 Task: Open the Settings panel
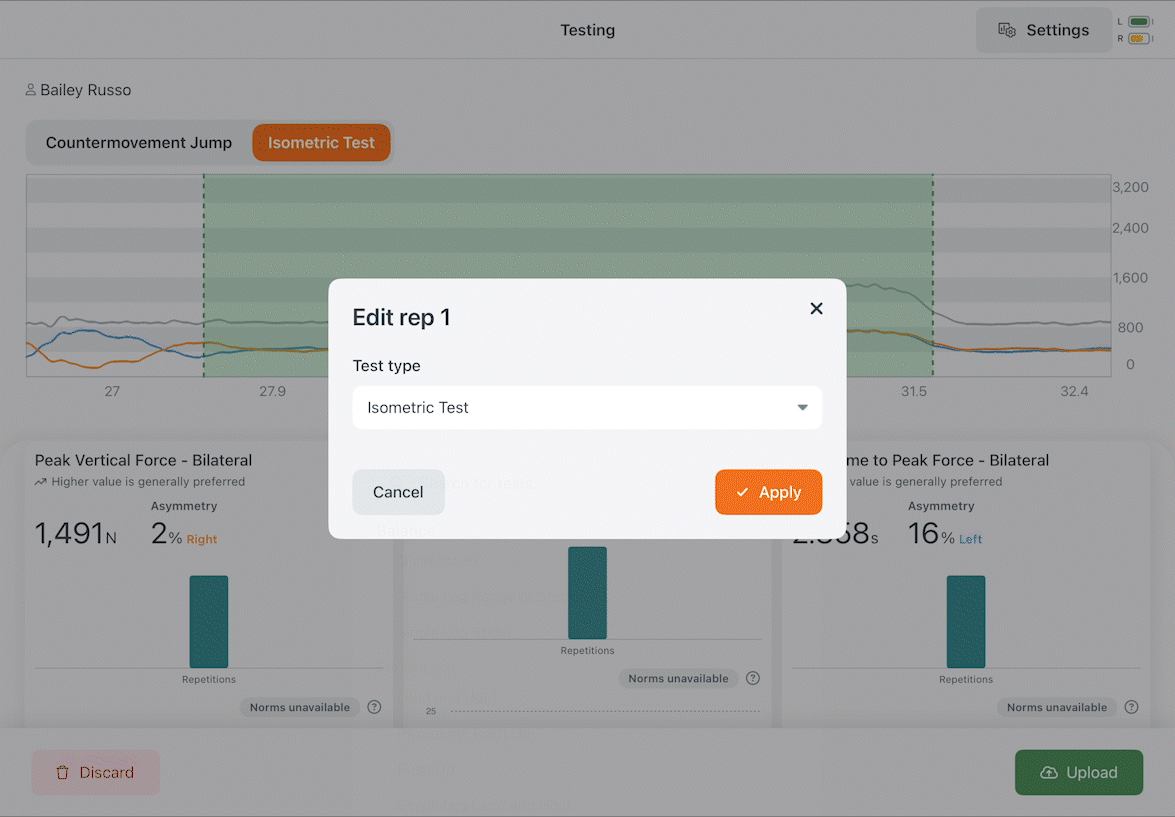coord(1043,30)
